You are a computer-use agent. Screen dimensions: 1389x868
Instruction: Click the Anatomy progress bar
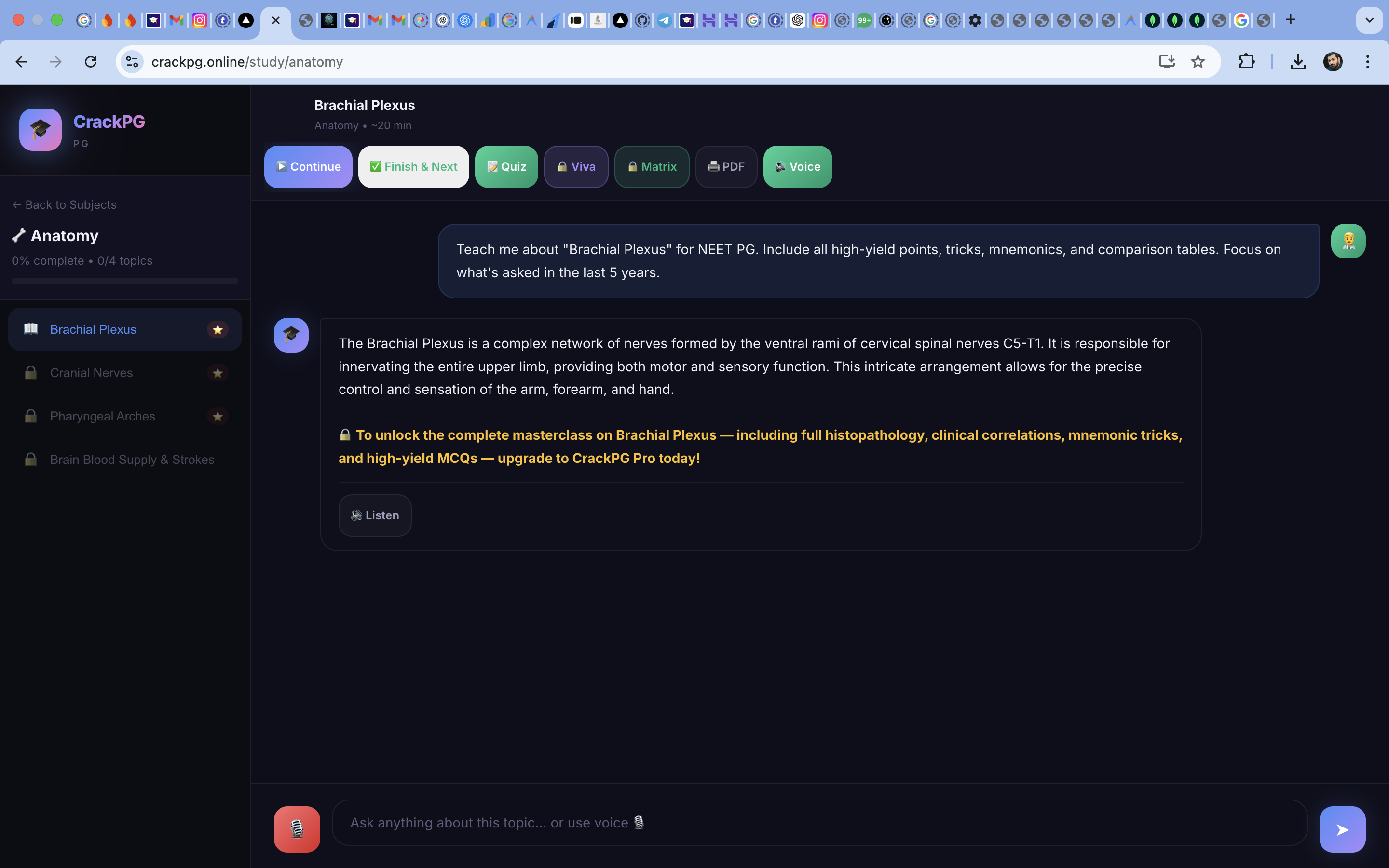pos(124,281)
